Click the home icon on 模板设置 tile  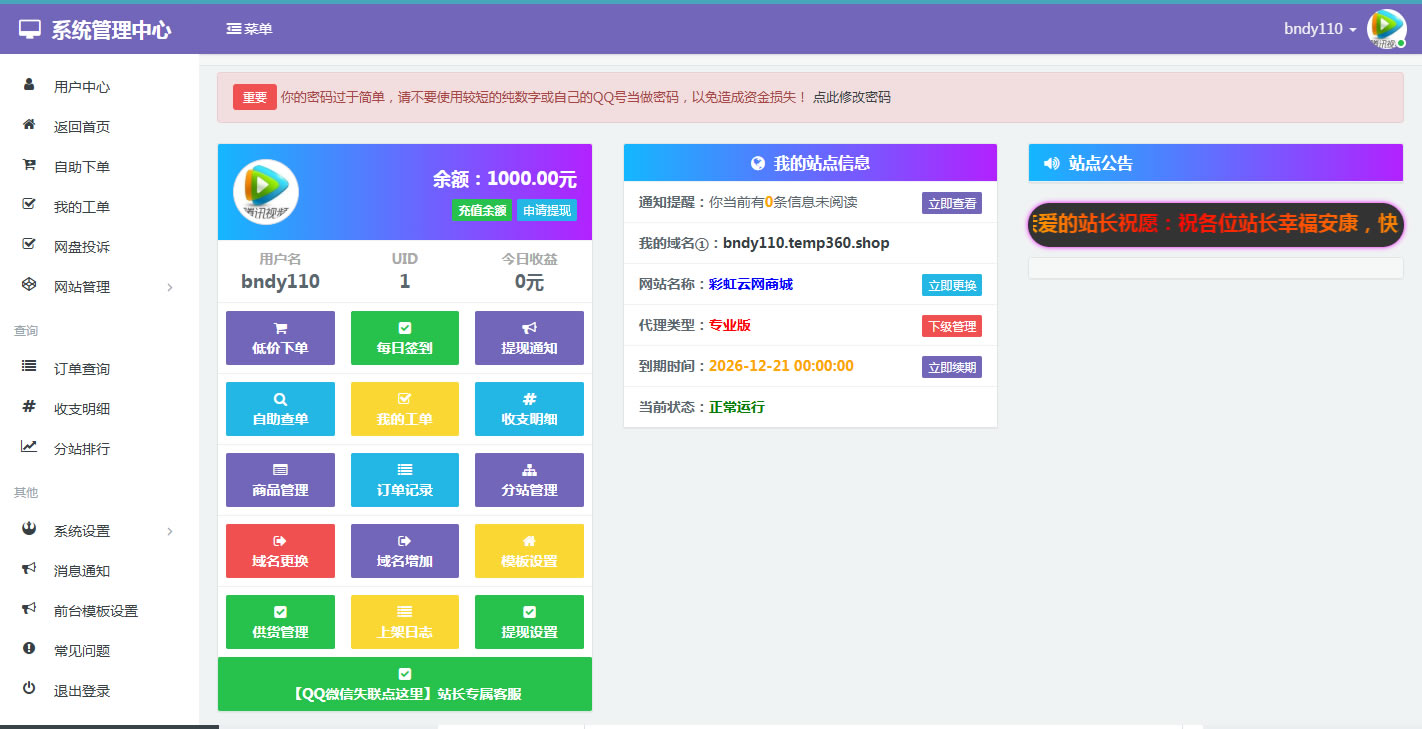[529, 541]
